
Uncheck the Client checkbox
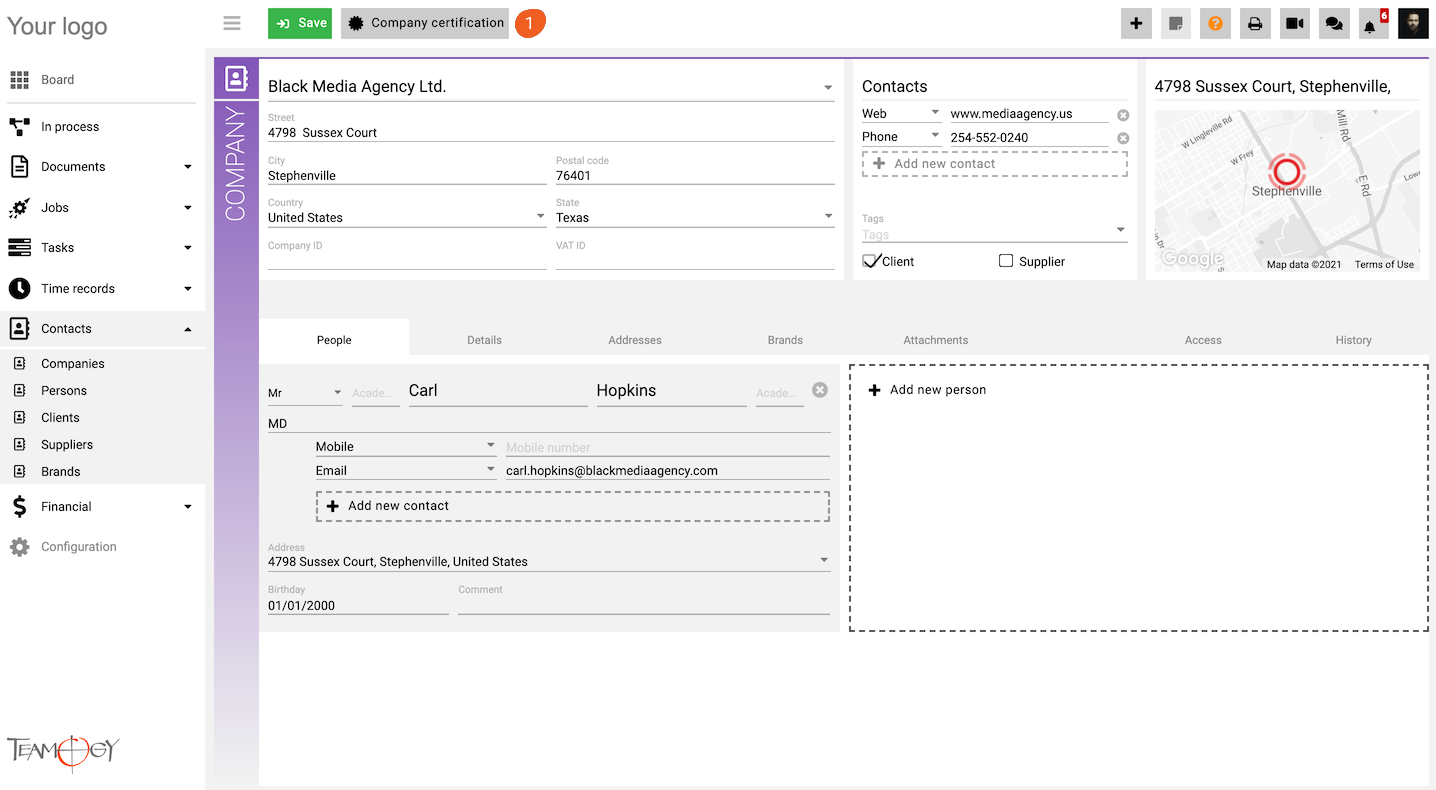pyautogui.click(x=870, y=261)
